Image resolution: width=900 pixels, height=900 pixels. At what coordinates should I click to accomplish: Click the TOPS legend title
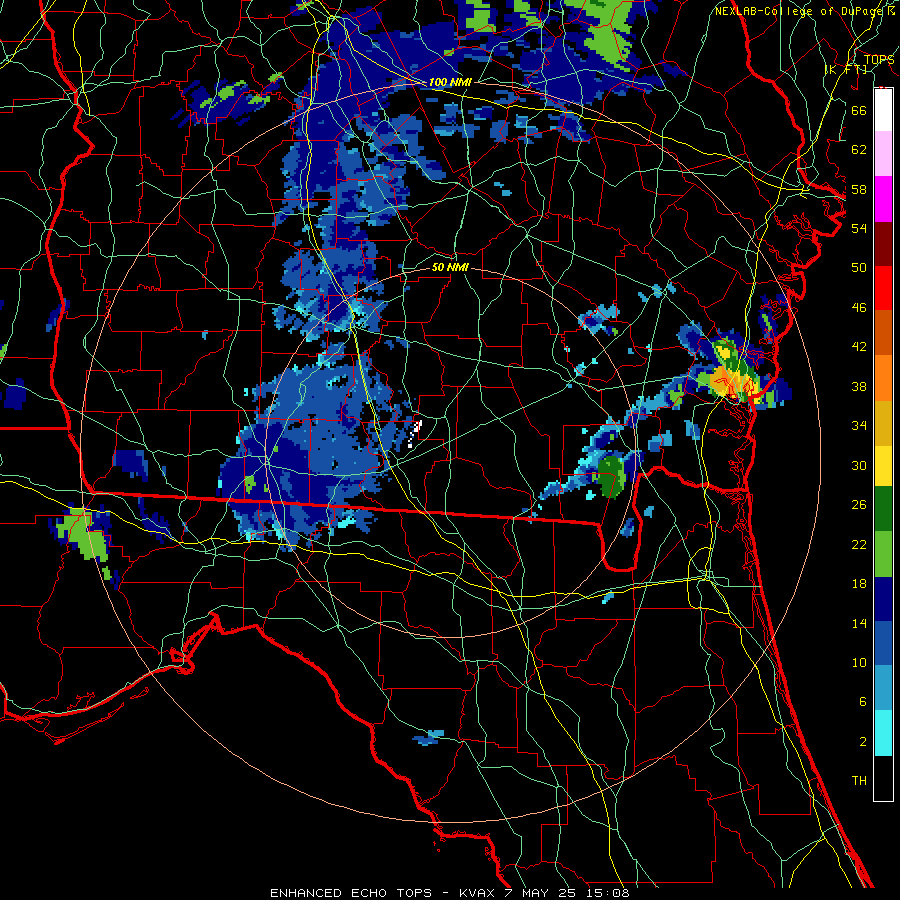coord(879,59)
